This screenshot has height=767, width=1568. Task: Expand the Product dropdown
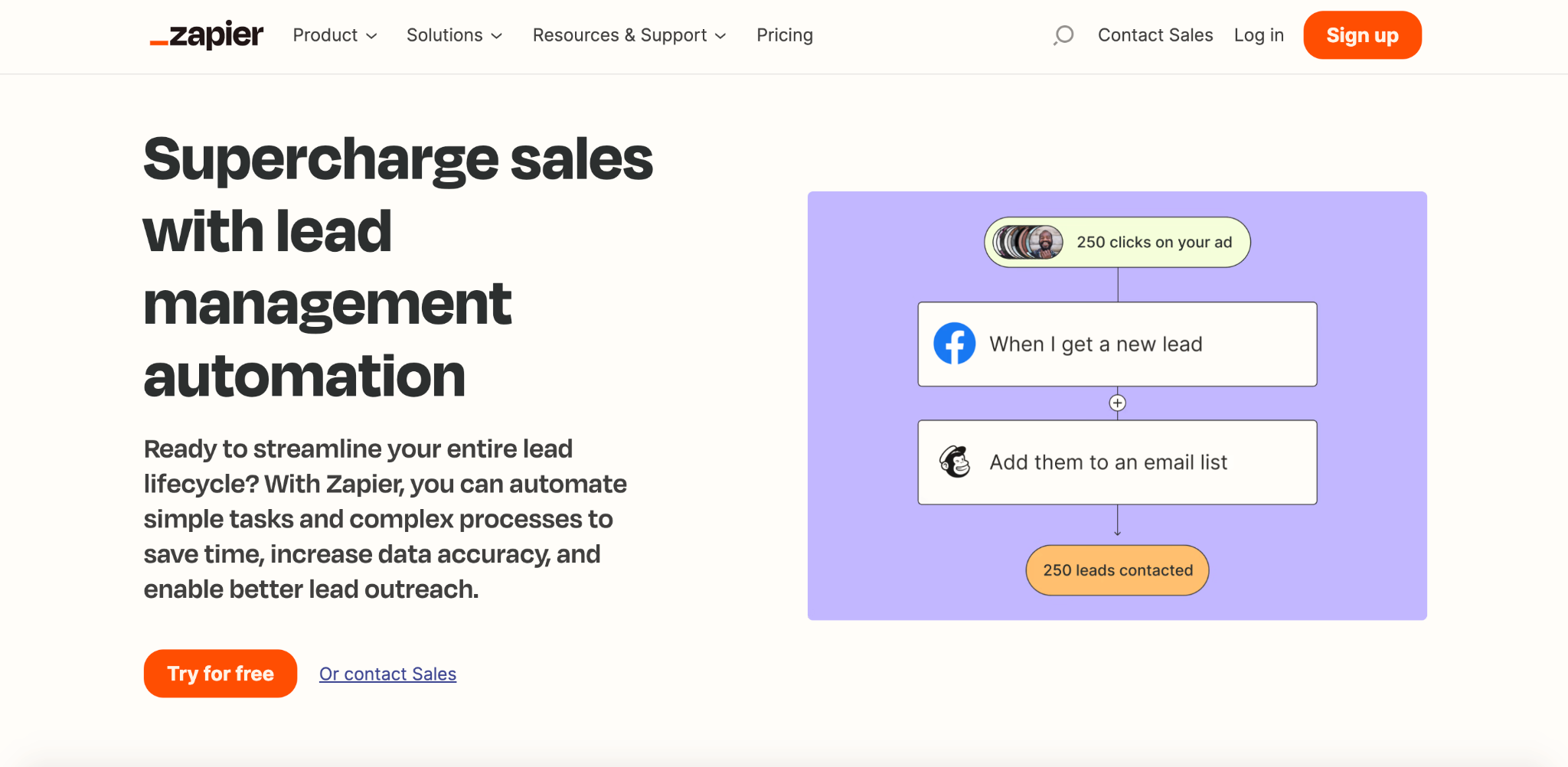(335, 35)
